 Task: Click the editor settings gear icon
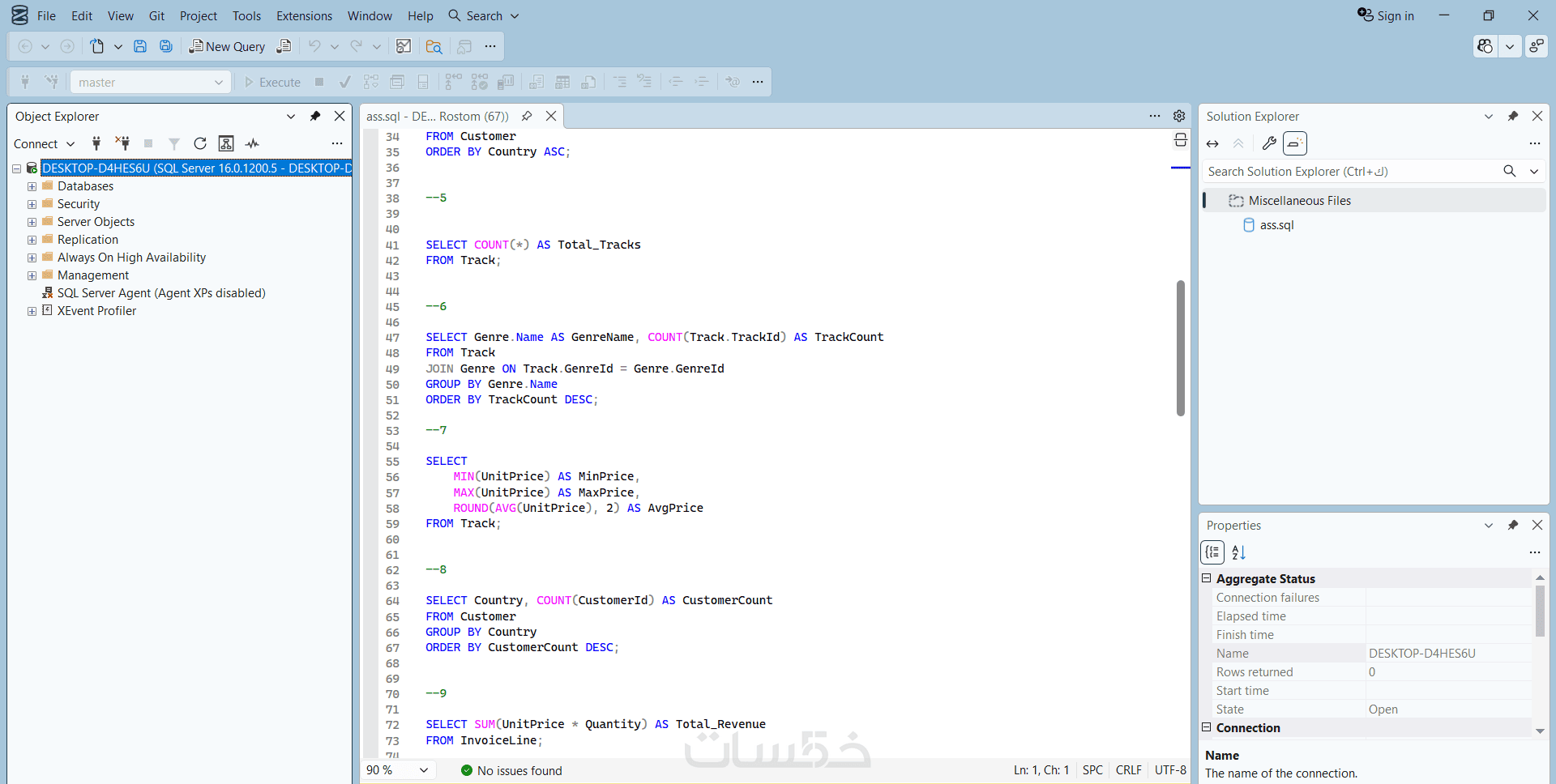1179,116
